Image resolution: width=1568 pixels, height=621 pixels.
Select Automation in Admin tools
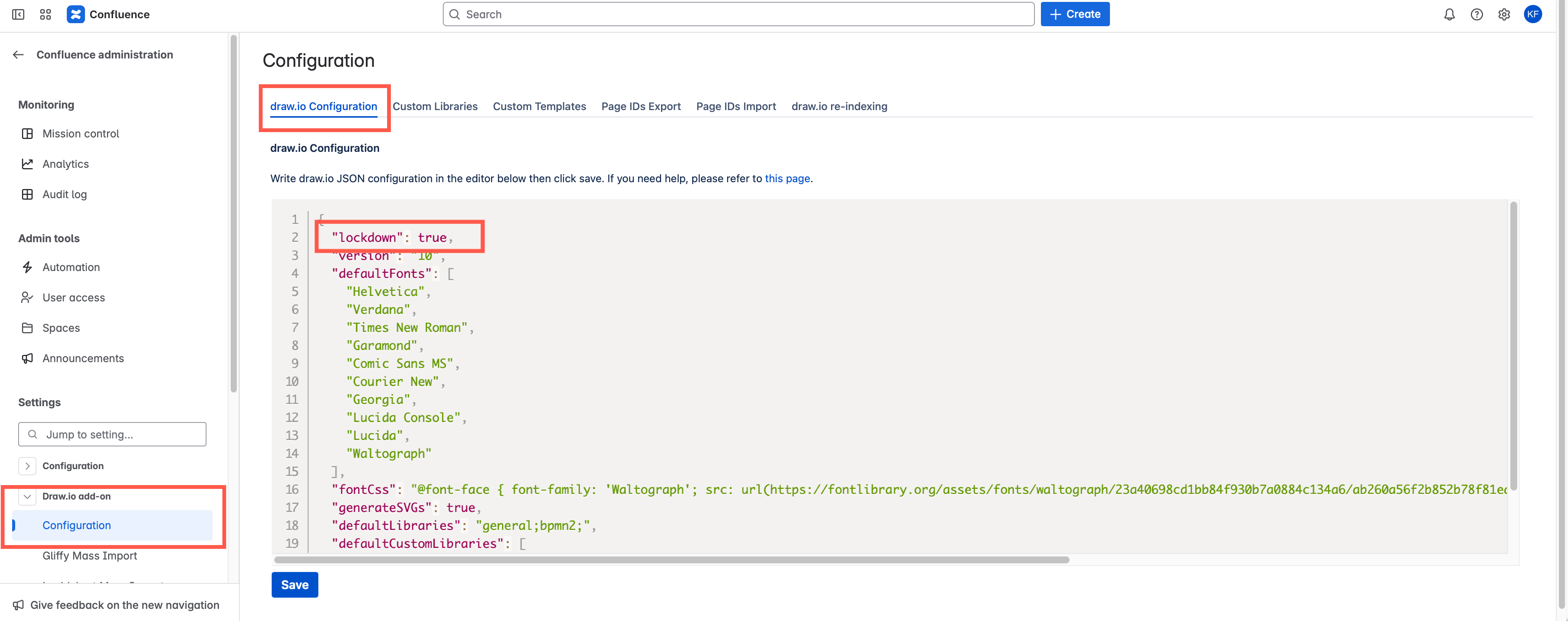point(71,267)
